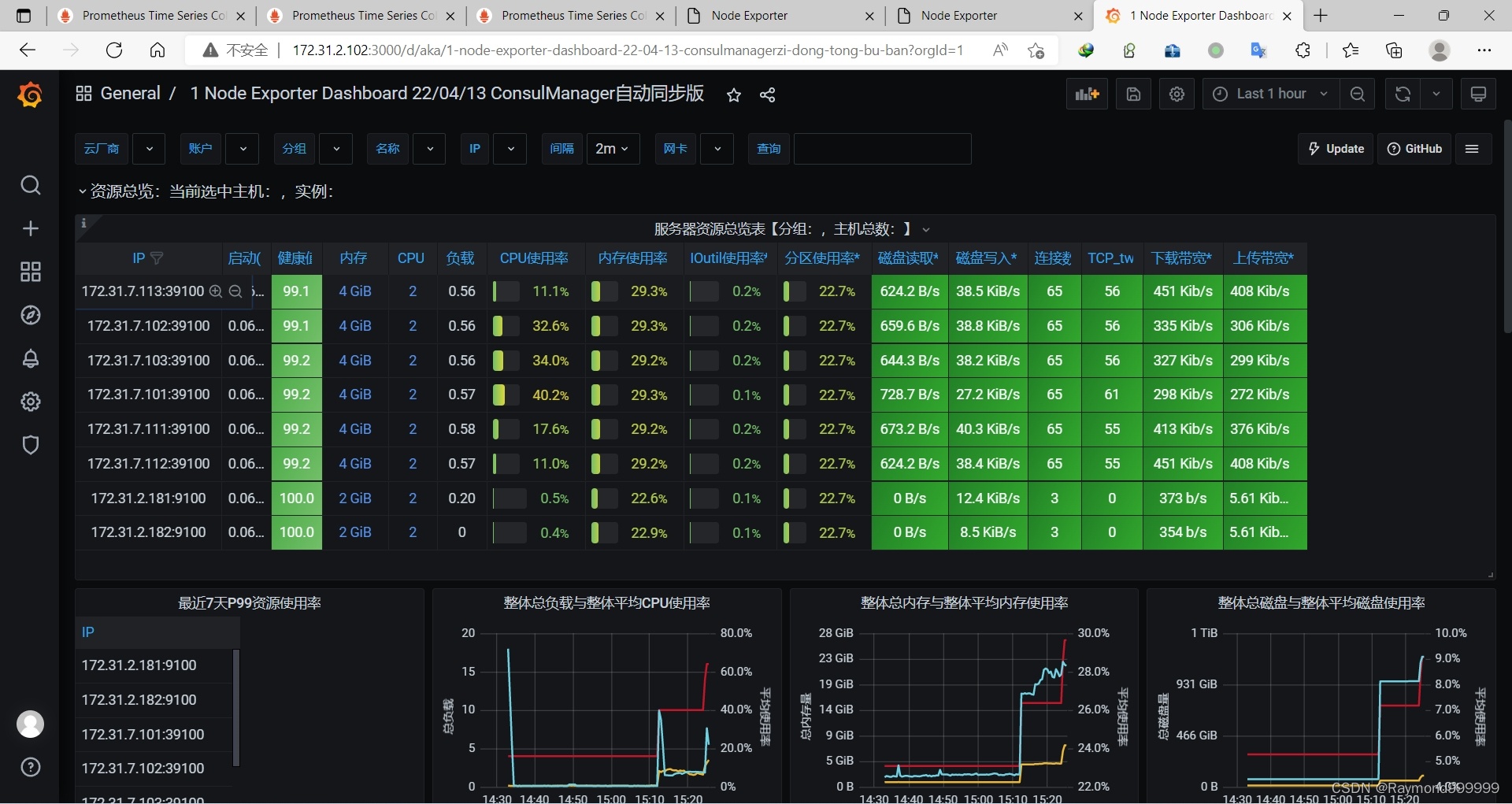Open a new browser tab

click(1321, 16)
